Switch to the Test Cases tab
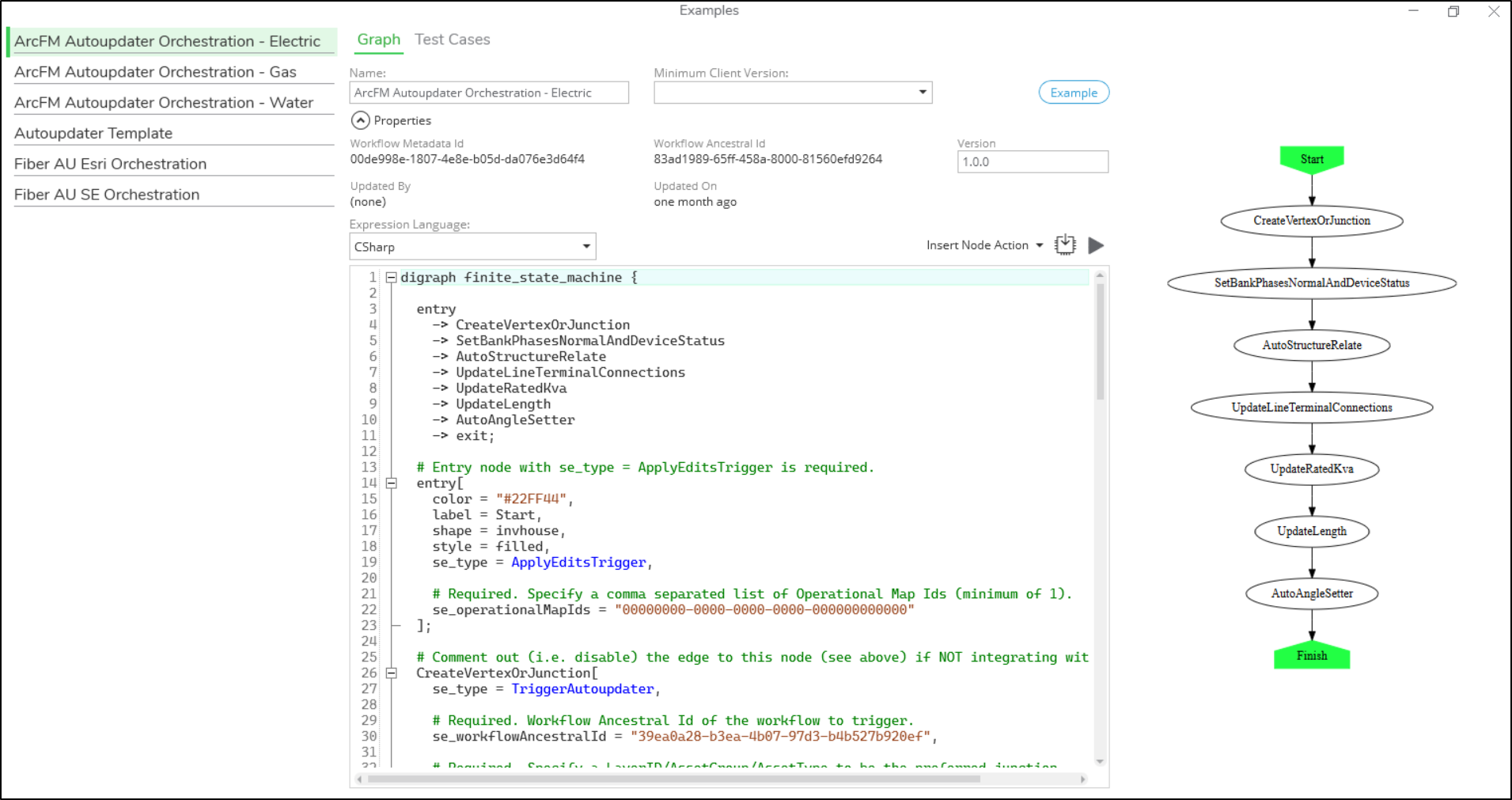The image size is (1512, 800). tap(452, 40)
